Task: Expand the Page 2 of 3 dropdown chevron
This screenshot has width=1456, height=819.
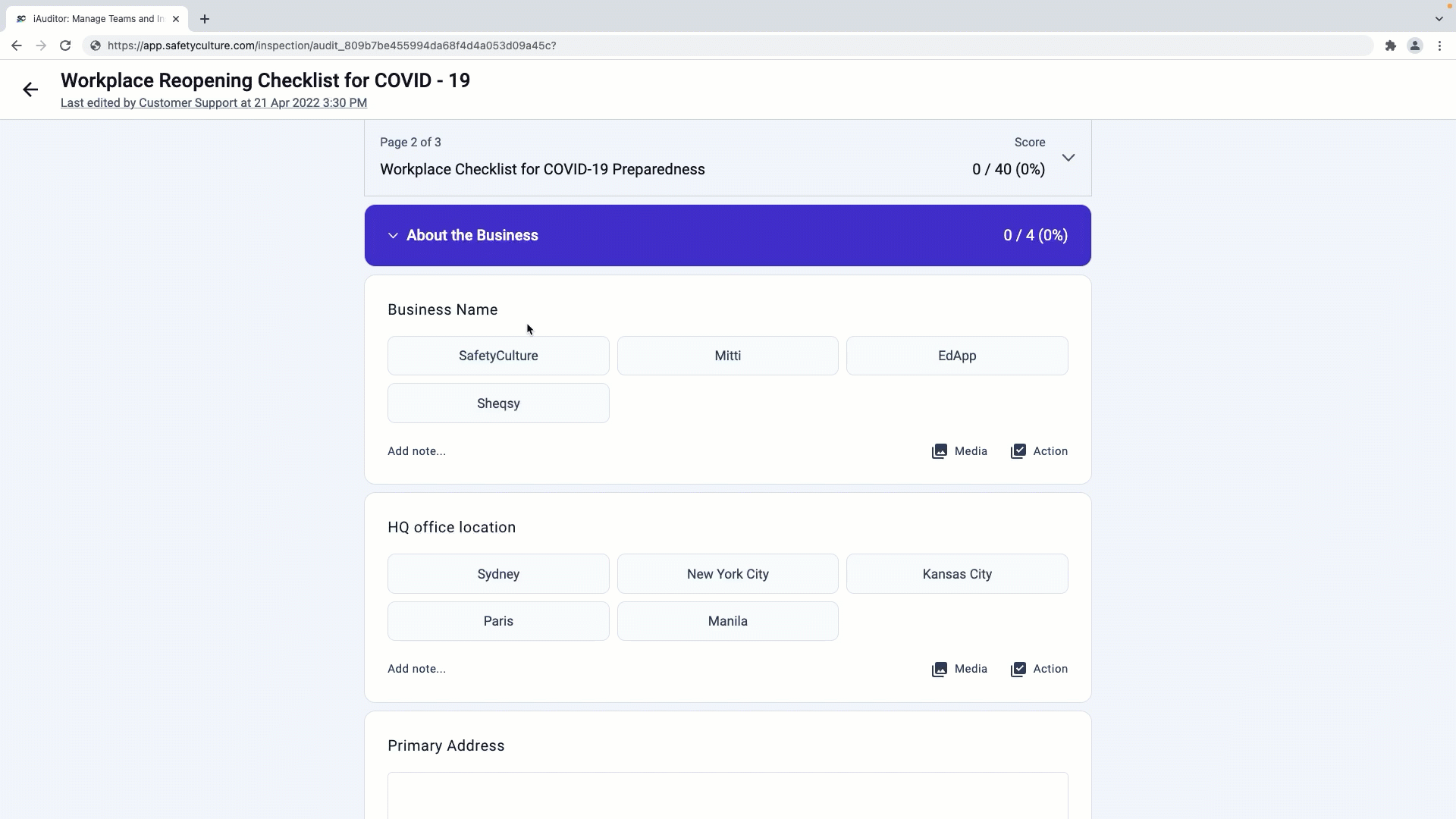Action: (x=1068, y=158)
